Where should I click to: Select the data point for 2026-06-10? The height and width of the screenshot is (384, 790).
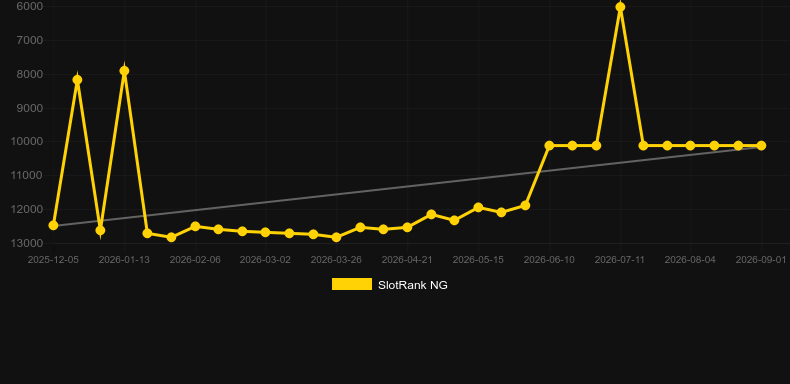coord(549,146)
